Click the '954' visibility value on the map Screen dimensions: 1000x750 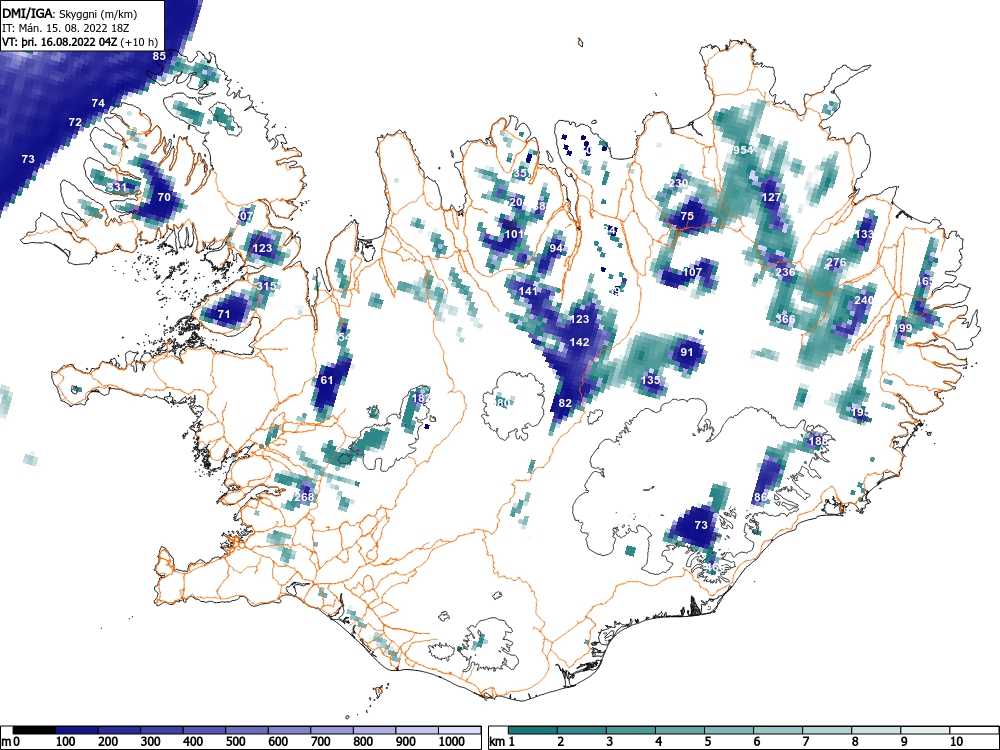click(742, 150)
